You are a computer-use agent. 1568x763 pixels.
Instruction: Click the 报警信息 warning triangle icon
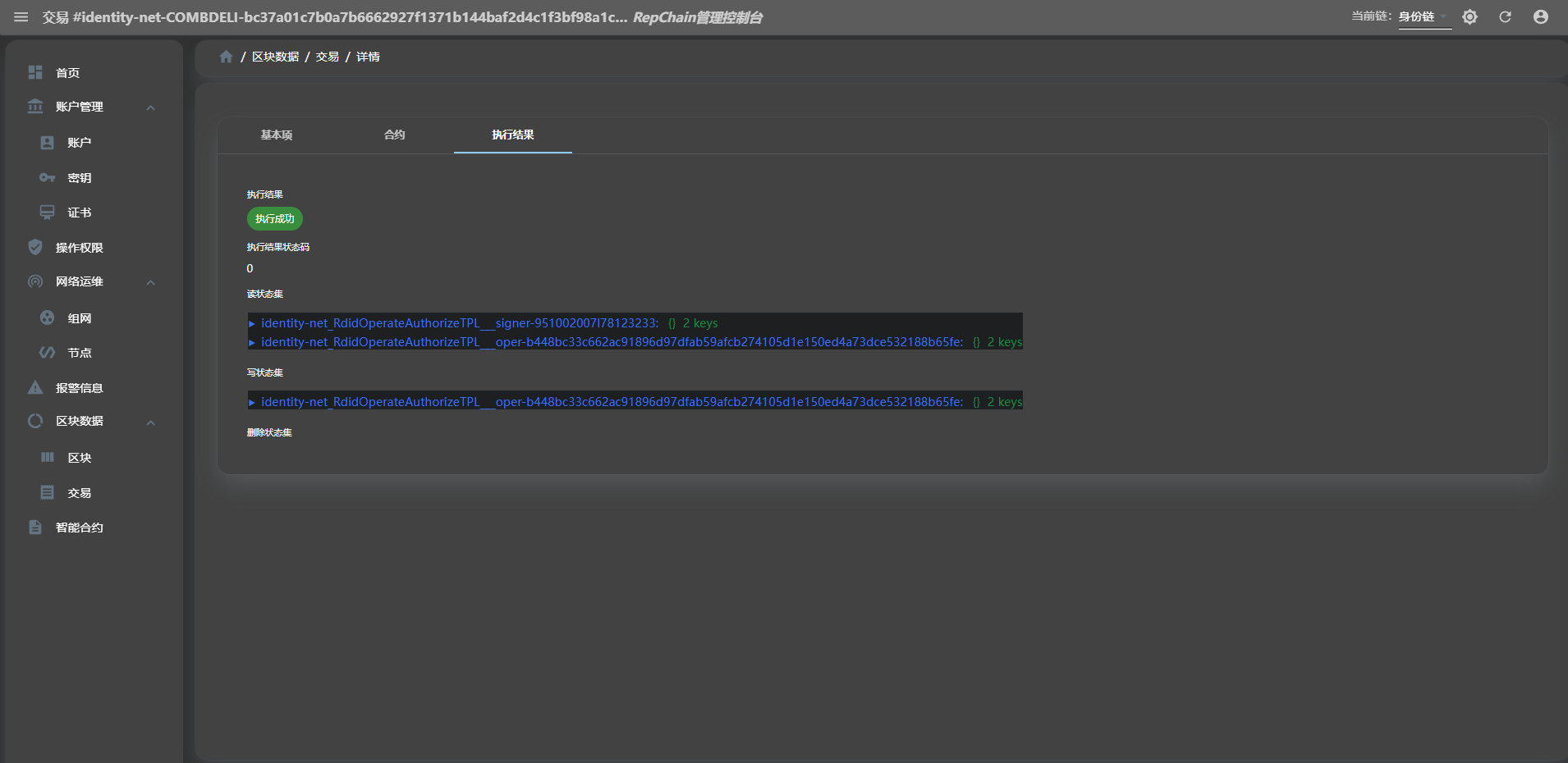tap(35, 387)
